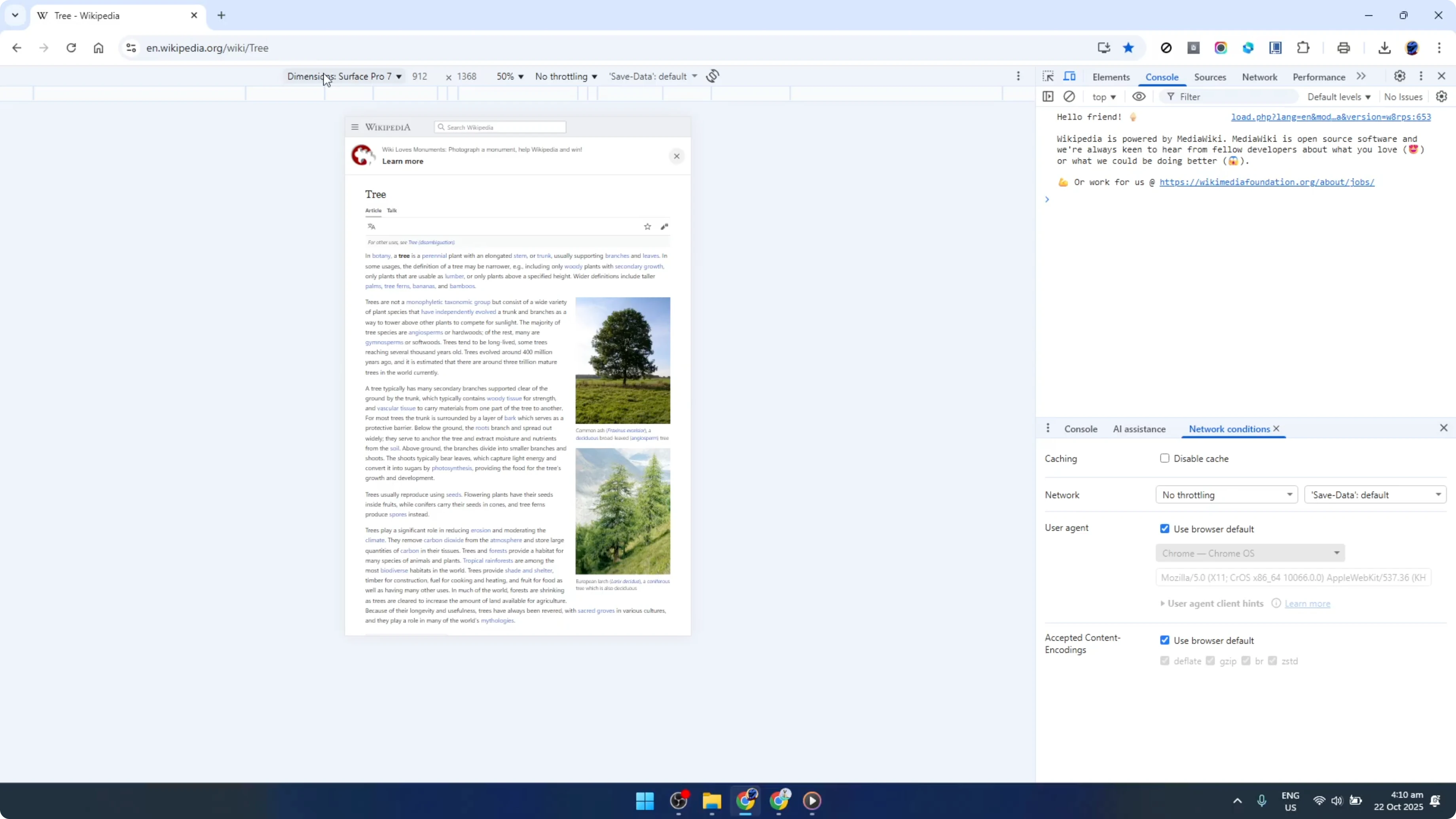Switch to the Sources panel
1456x819 pixels.
(x=1211, y=77)
